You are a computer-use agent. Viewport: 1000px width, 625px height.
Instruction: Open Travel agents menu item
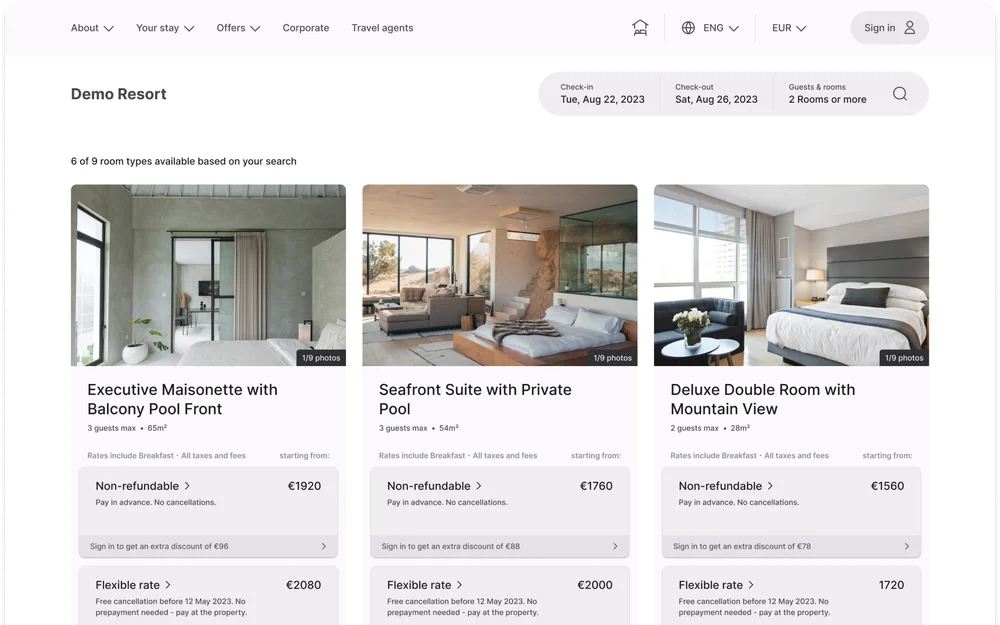click(x=382, y=28)
